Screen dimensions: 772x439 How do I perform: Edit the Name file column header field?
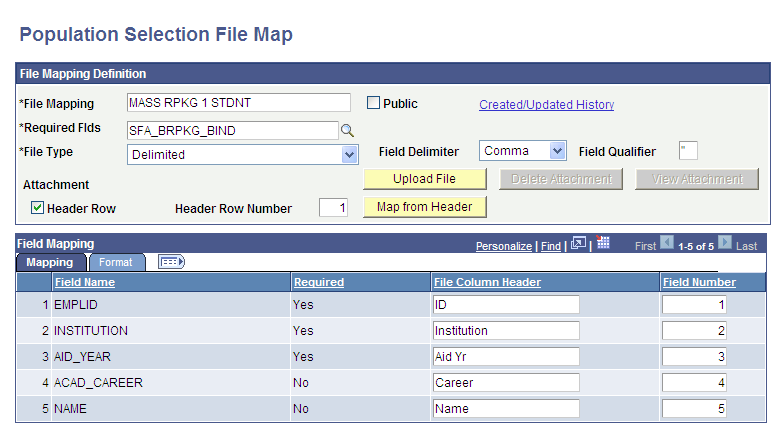pyautogui.click(x=506, y=409)
